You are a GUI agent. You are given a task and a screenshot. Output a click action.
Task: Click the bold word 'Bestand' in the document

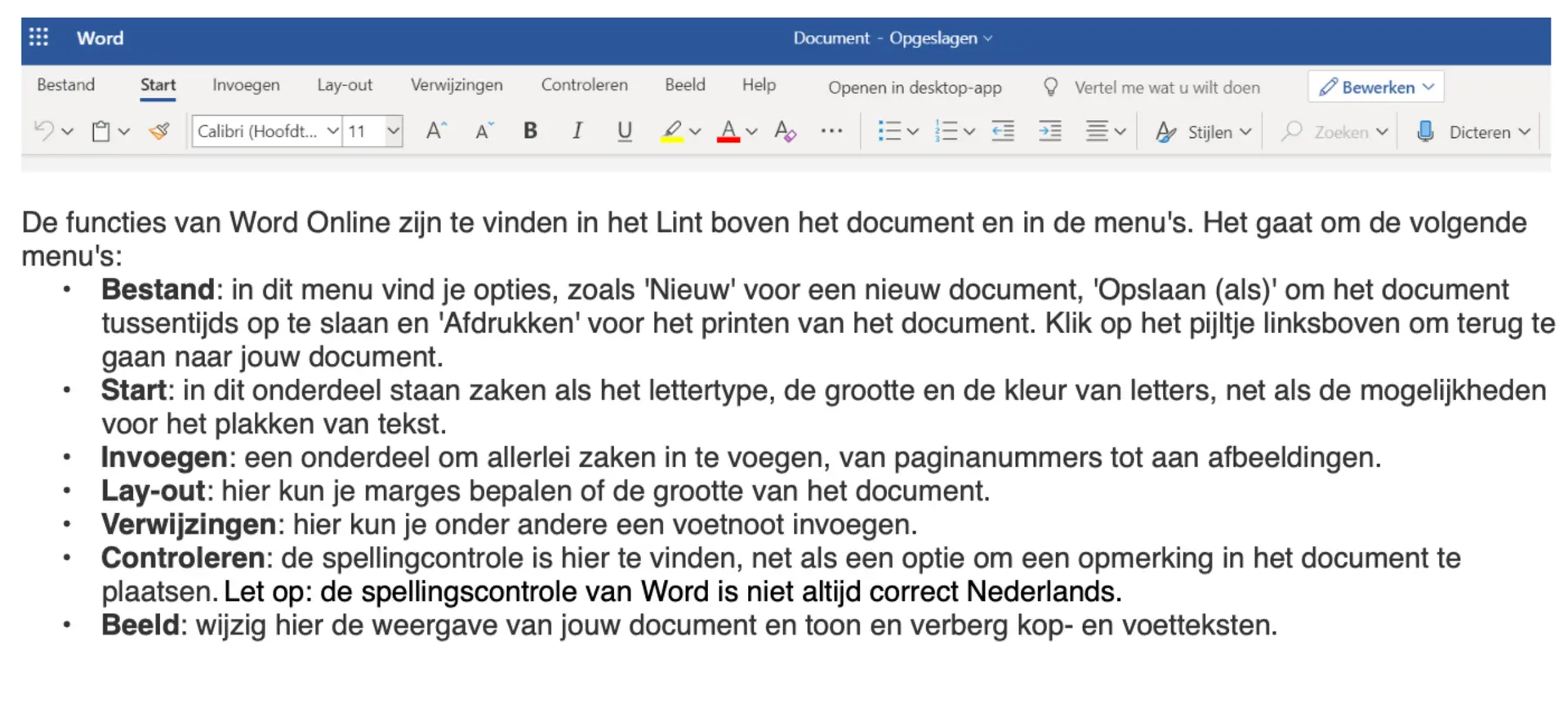pos(158,290)
